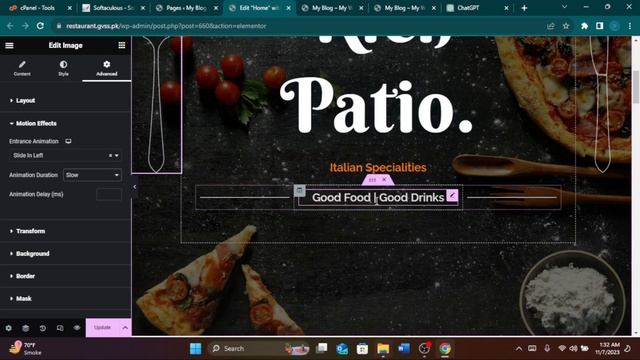Open the Chrome three-dot menu
This screenshot has width=640, height=360.
pos(630,26)
